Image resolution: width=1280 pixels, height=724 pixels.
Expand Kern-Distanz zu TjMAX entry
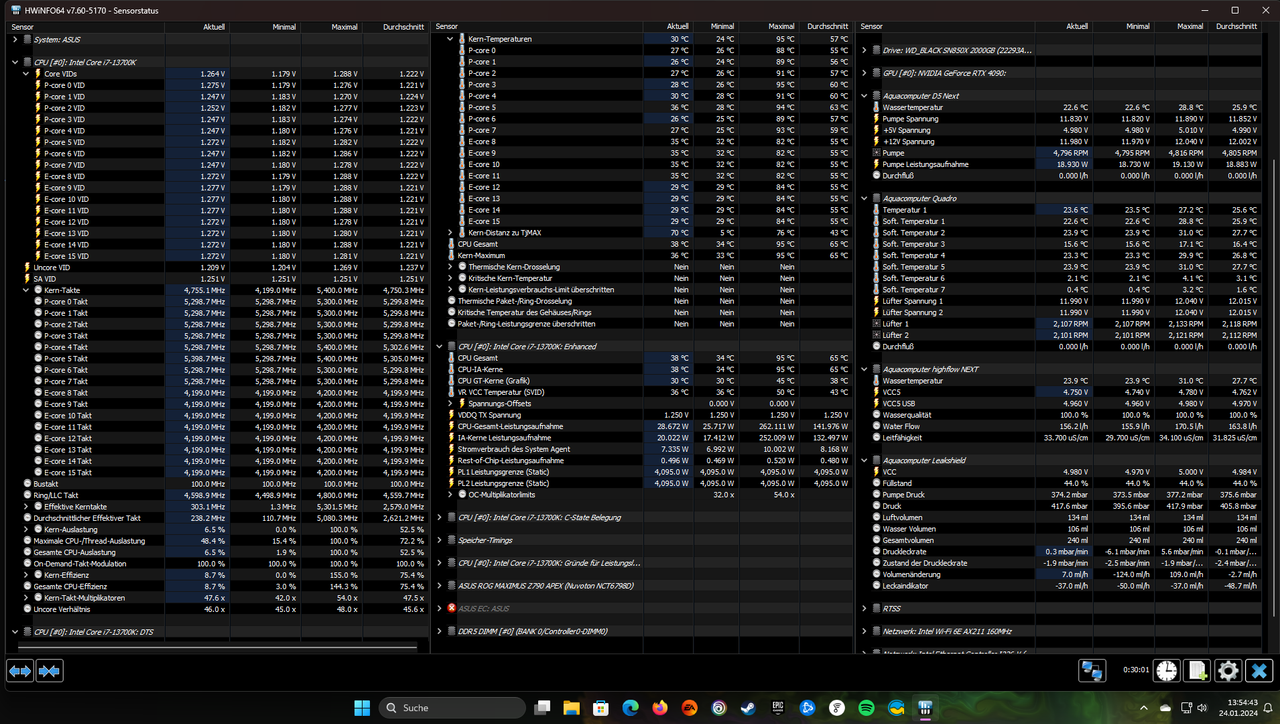tap(450, 232)
